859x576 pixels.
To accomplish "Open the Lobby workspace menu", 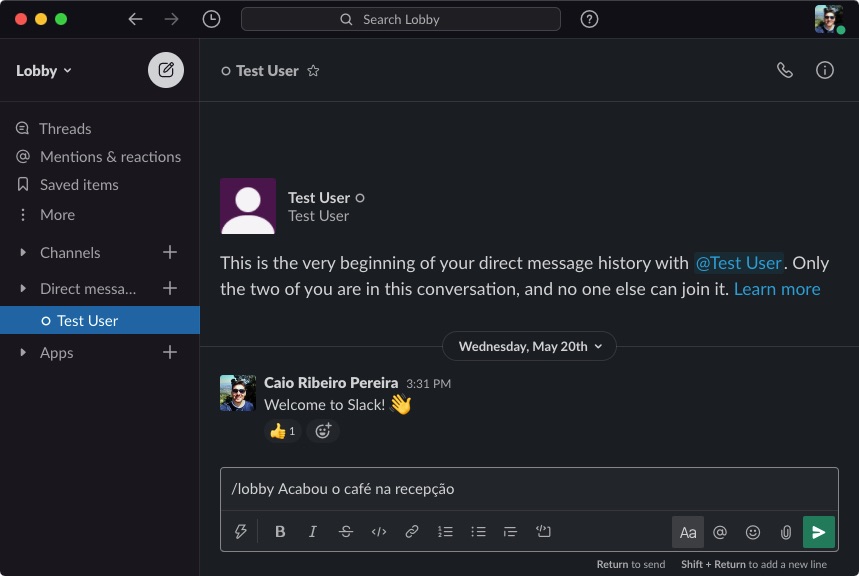I will [x=43, y=71].
